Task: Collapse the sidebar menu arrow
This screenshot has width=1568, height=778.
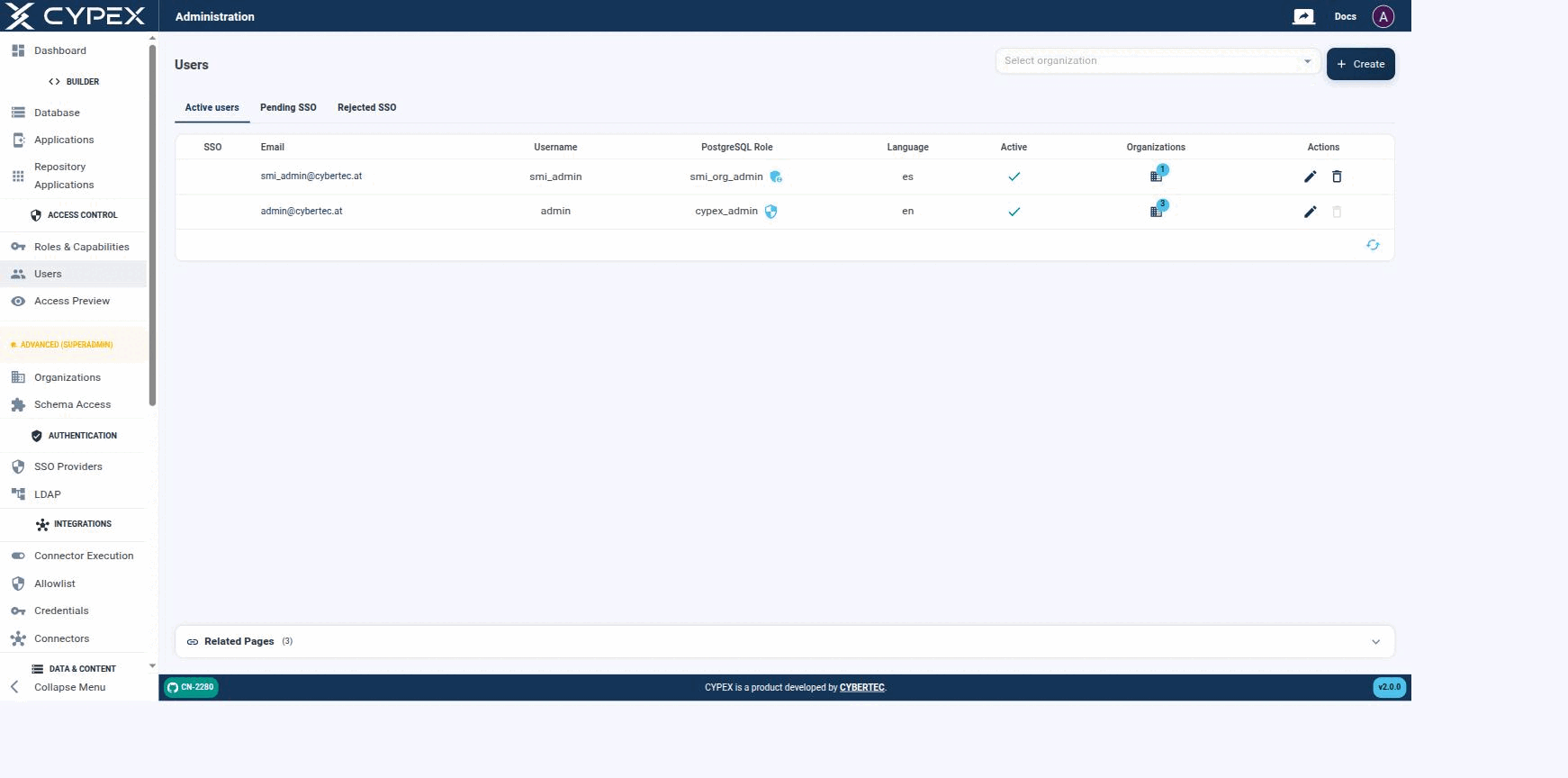Action: coord(14,687)
